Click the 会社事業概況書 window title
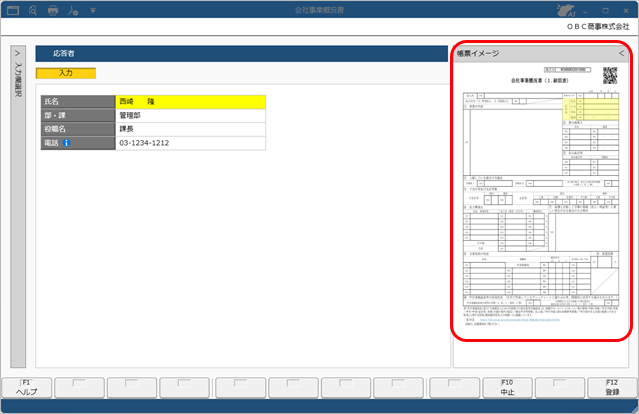The height and width of the screenshot is (414, 639). (x=320, y=10)
